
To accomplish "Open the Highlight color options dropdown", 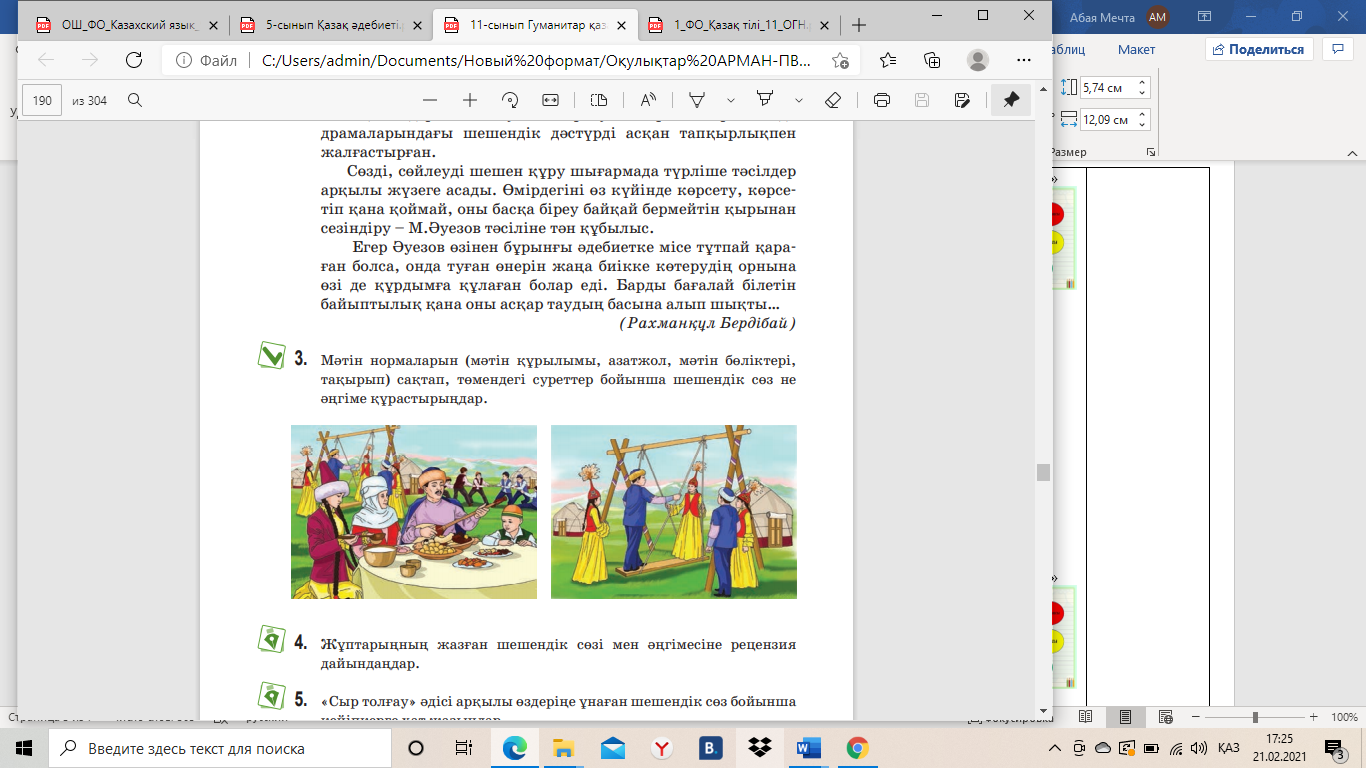I will [x=798, y=100].
